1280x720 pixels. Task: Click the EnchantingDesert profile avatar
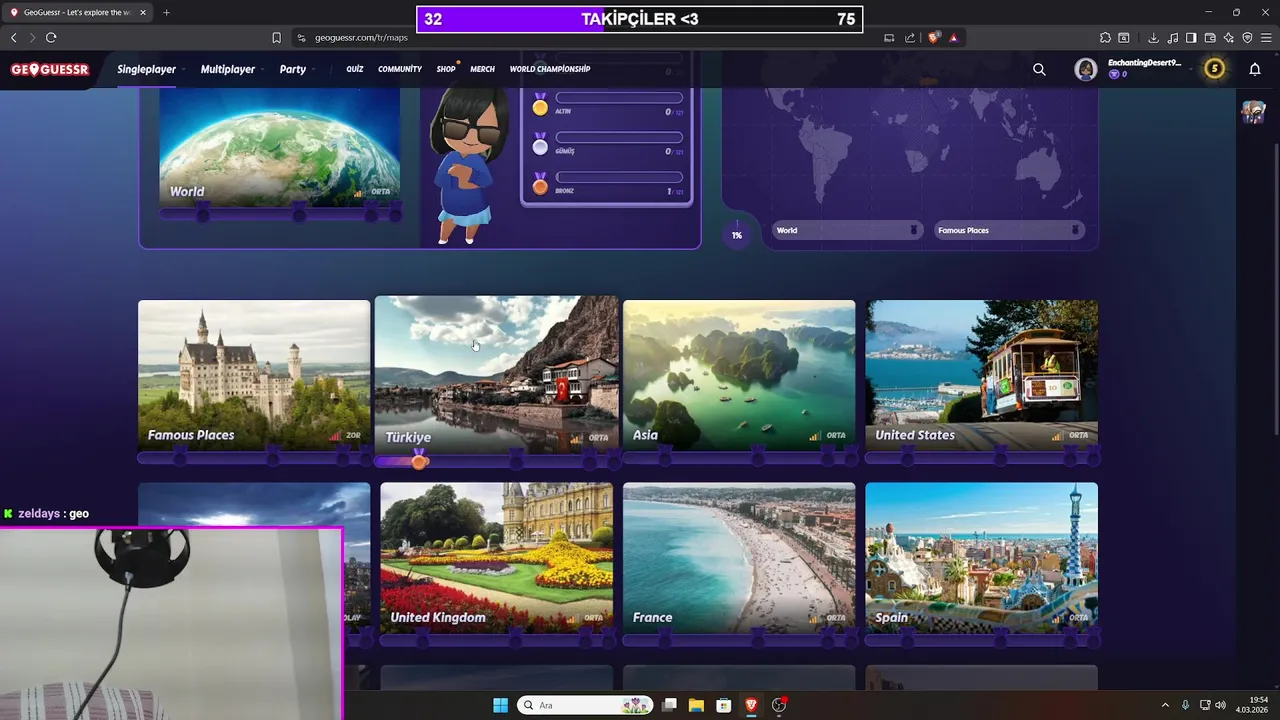(1085, 69)
